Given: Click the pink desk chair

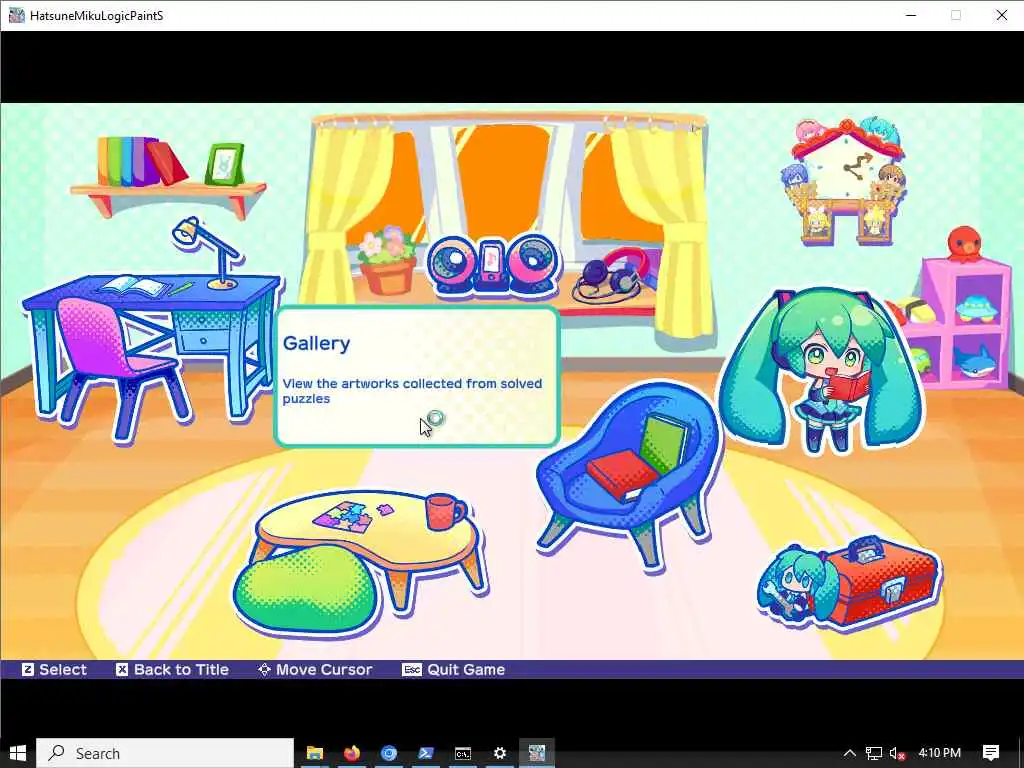Looking at the screenshot, I should click(x=121, y=366).
